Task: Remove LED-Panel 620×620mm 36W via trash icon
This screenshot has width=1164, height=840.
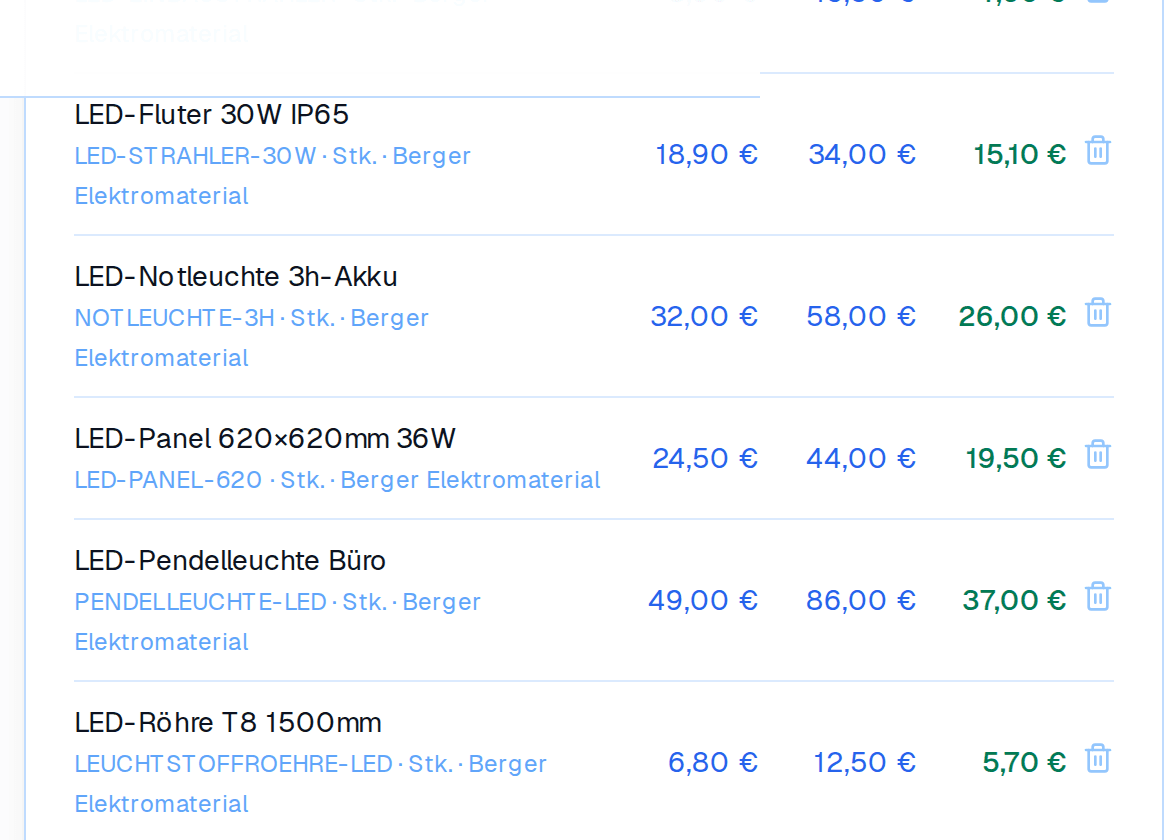Action: (1098, 455)
